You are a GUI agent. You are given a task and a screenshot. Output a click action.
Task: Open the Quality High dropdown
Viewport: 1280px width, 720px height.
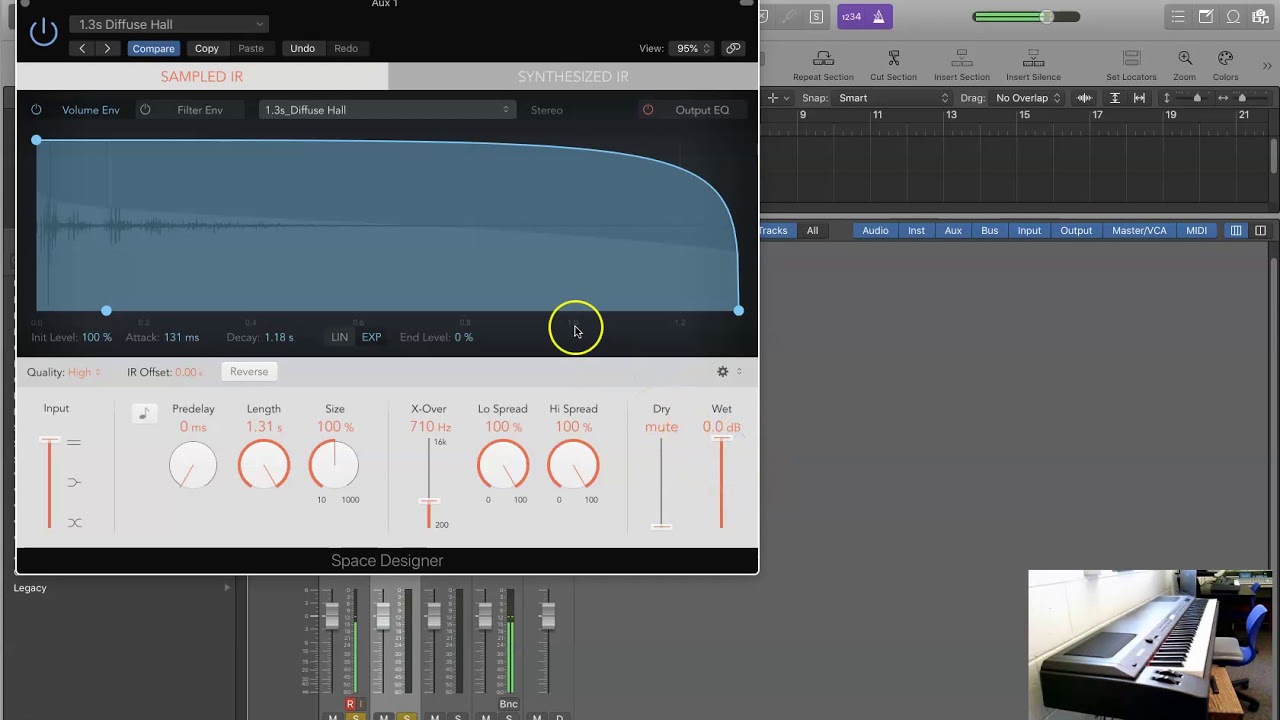(x=84, y=372)
